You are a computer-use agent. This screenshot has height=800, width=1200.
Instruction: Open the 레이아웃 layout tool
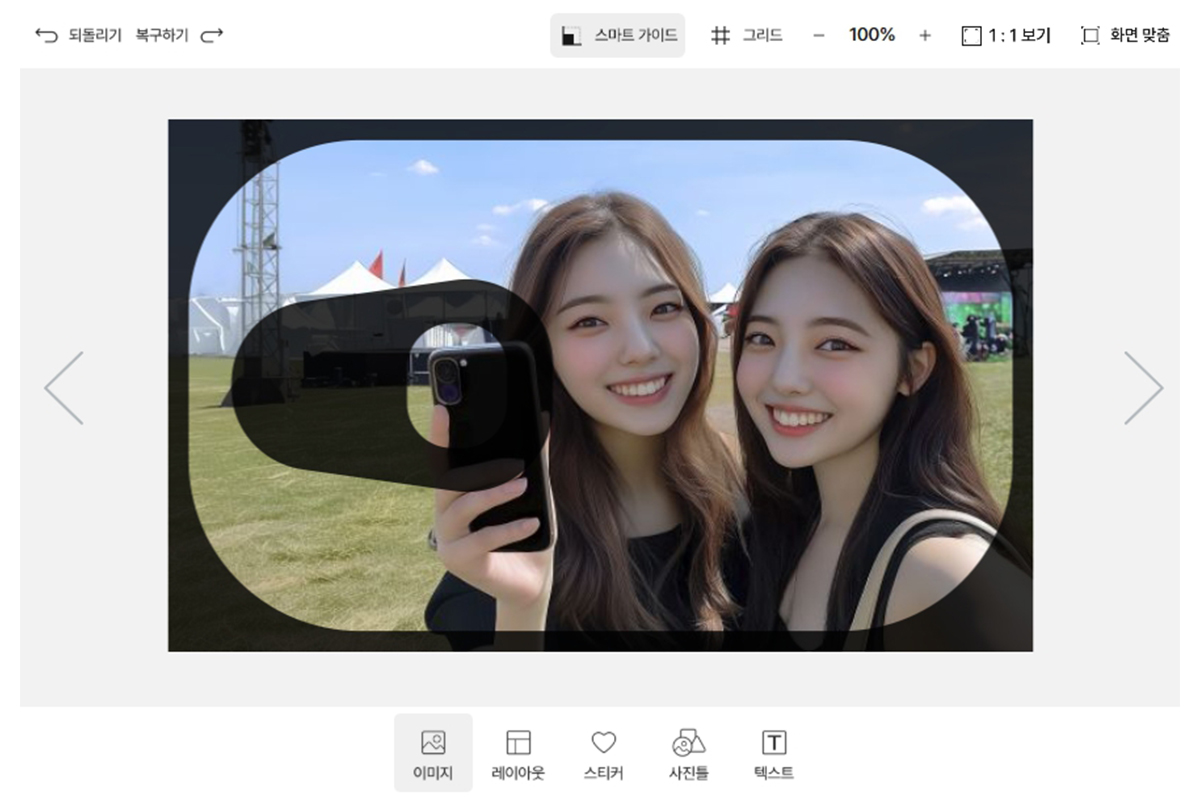pyautogui.click(x=518, y=753)
